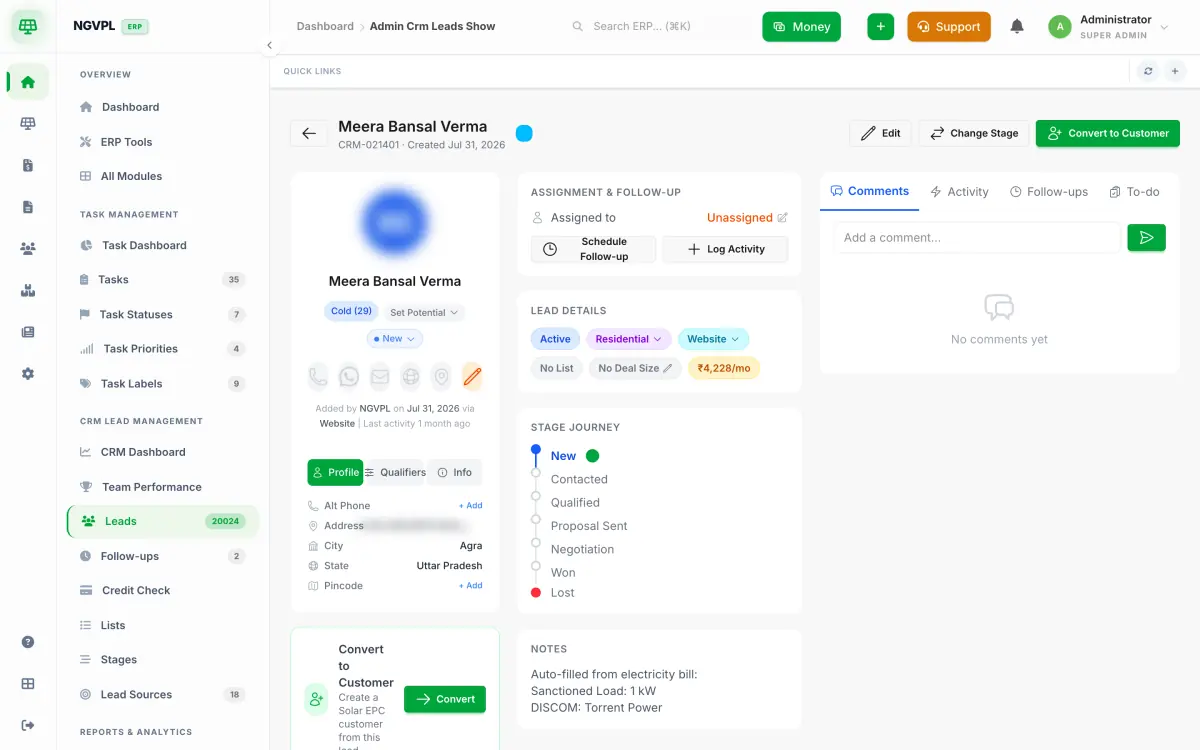Open the Website source dropdown chip
The width and height of the screenshot is (1200, 750).
[713, 339]
